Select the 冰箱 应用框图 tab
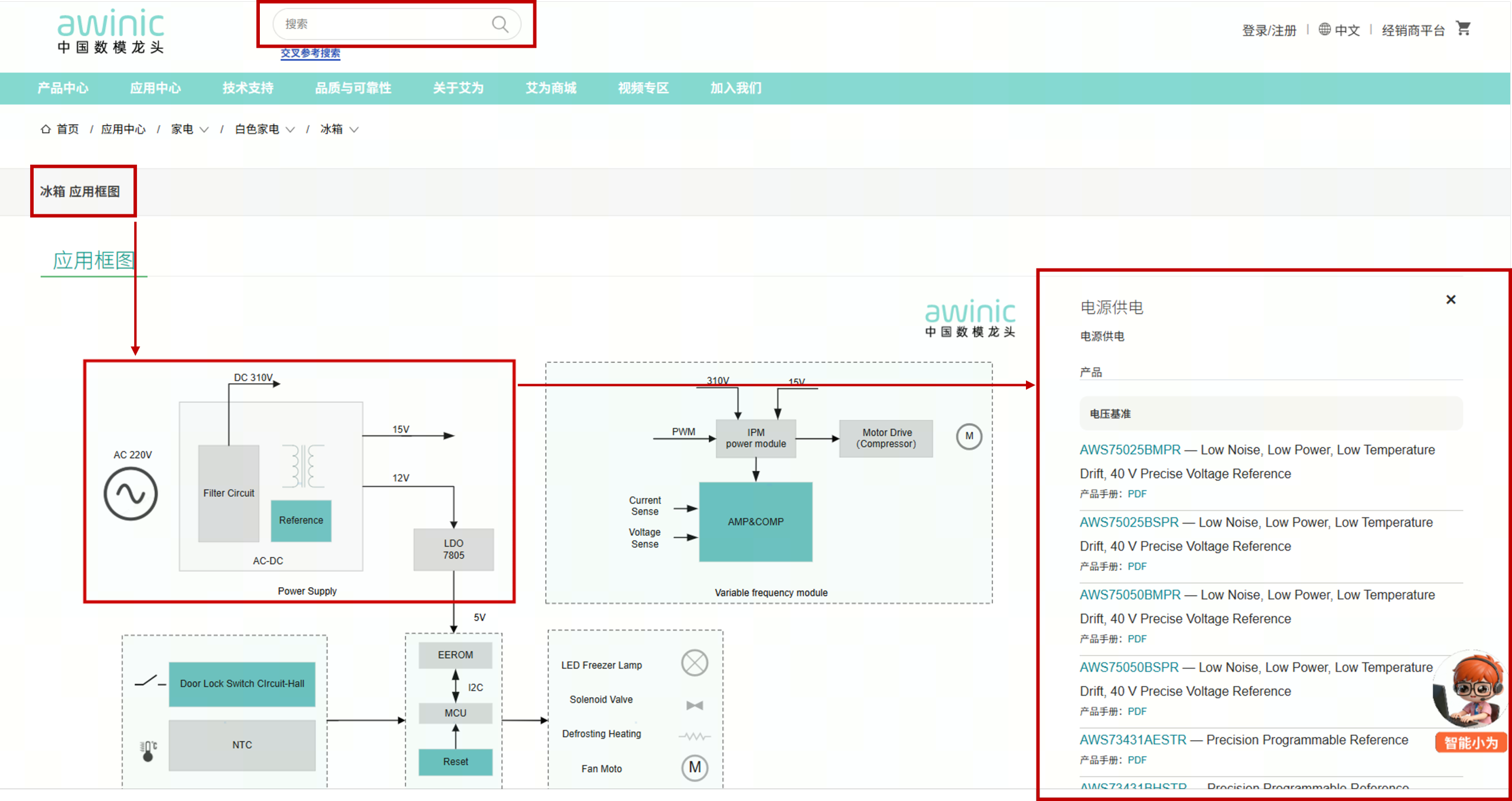The height and width of the screenshot is (801, 1512). pyautogui.click(x=80, y=191)
